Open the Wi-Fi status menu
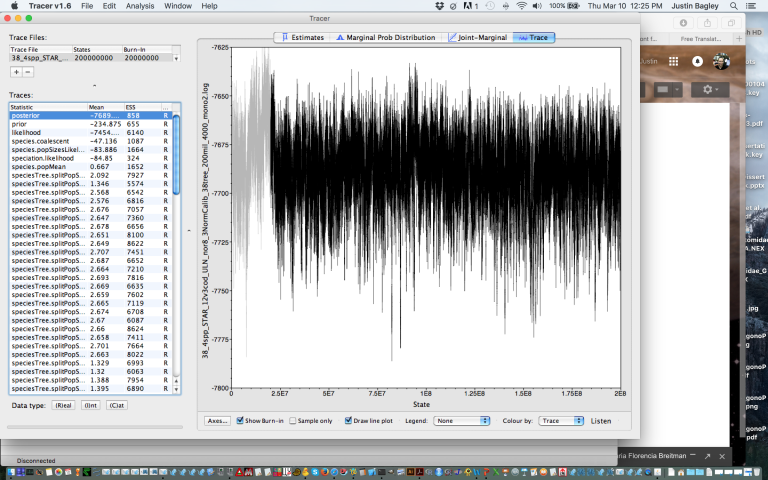This screenshot has height=480, width=768. pos(522,6)
